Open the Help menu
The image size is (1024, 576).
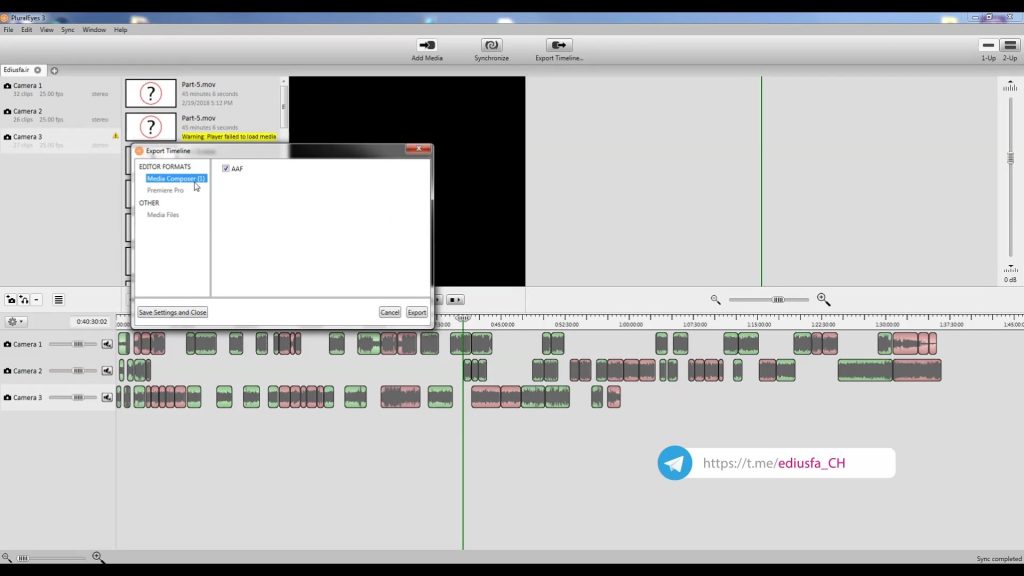pyautogui.click(x=120, y=30)
